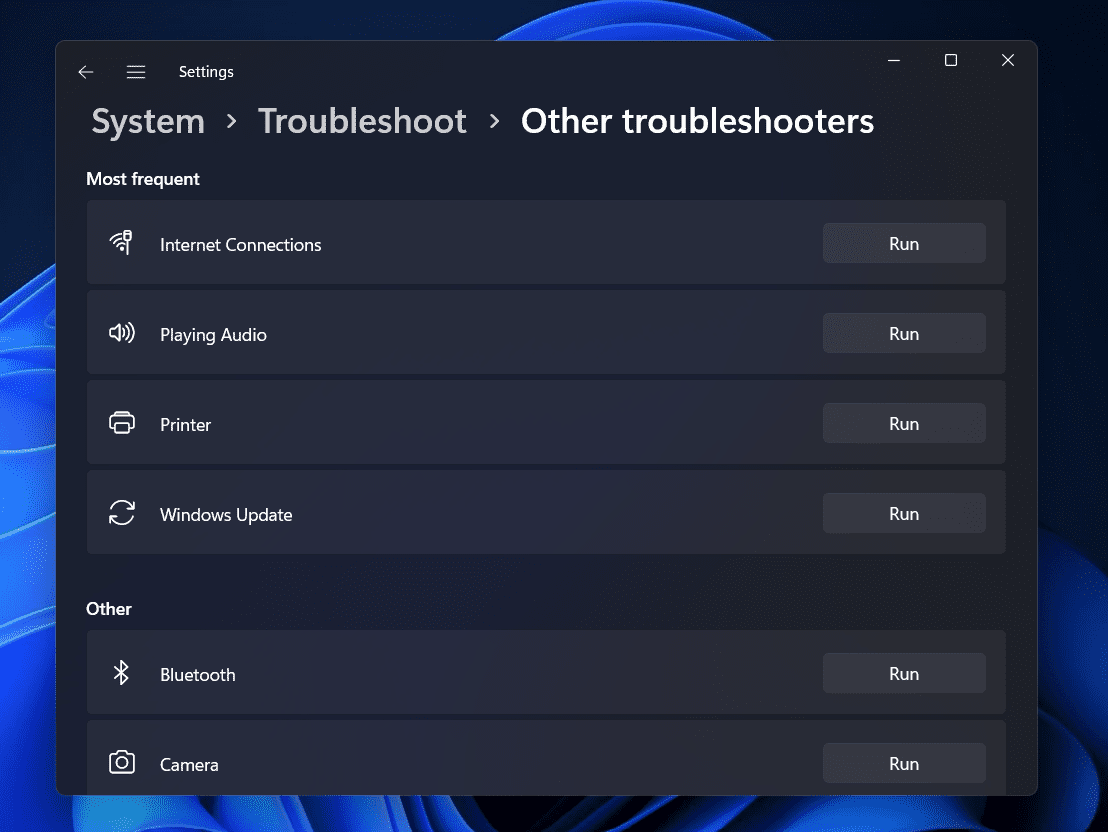Click the Playing Audio speaker icon

[x=122, y=332]
